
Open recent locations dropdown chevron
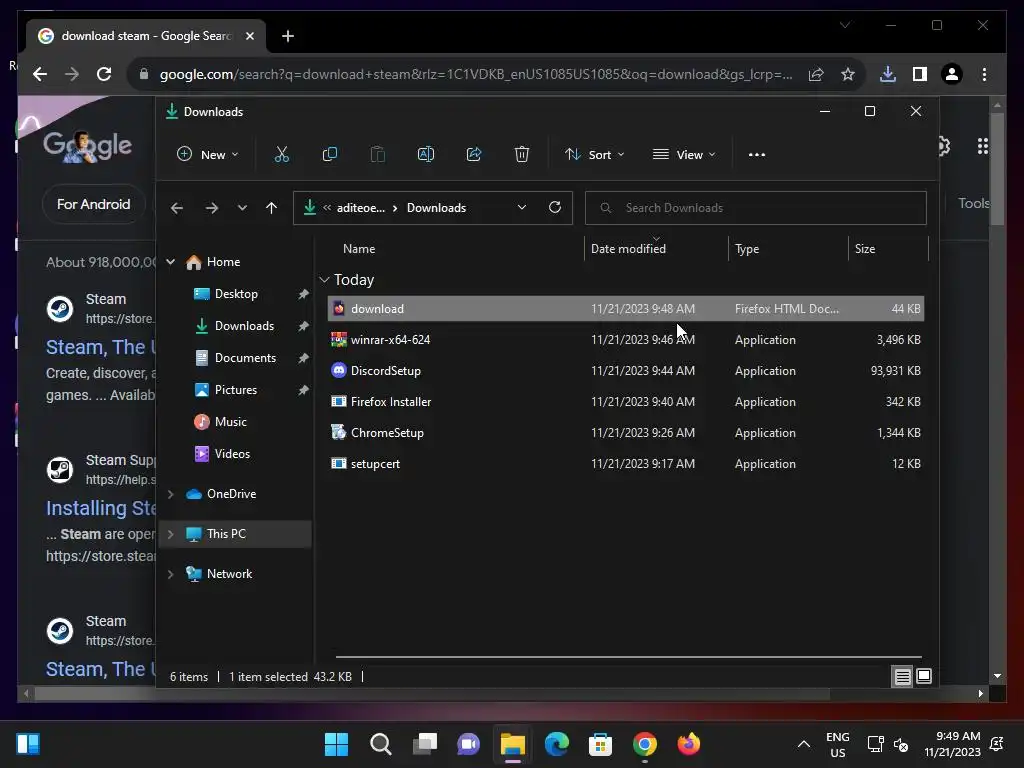tap(242, 208)
